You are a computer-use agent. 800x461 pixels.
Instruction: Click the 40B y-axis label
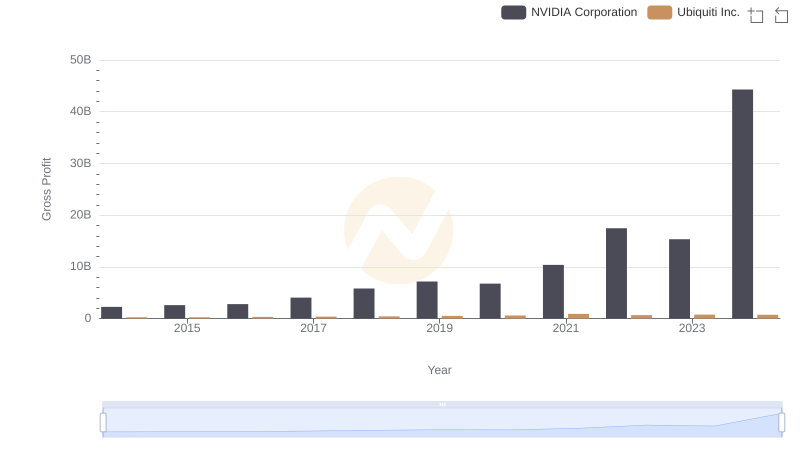[x=80, y=111]
